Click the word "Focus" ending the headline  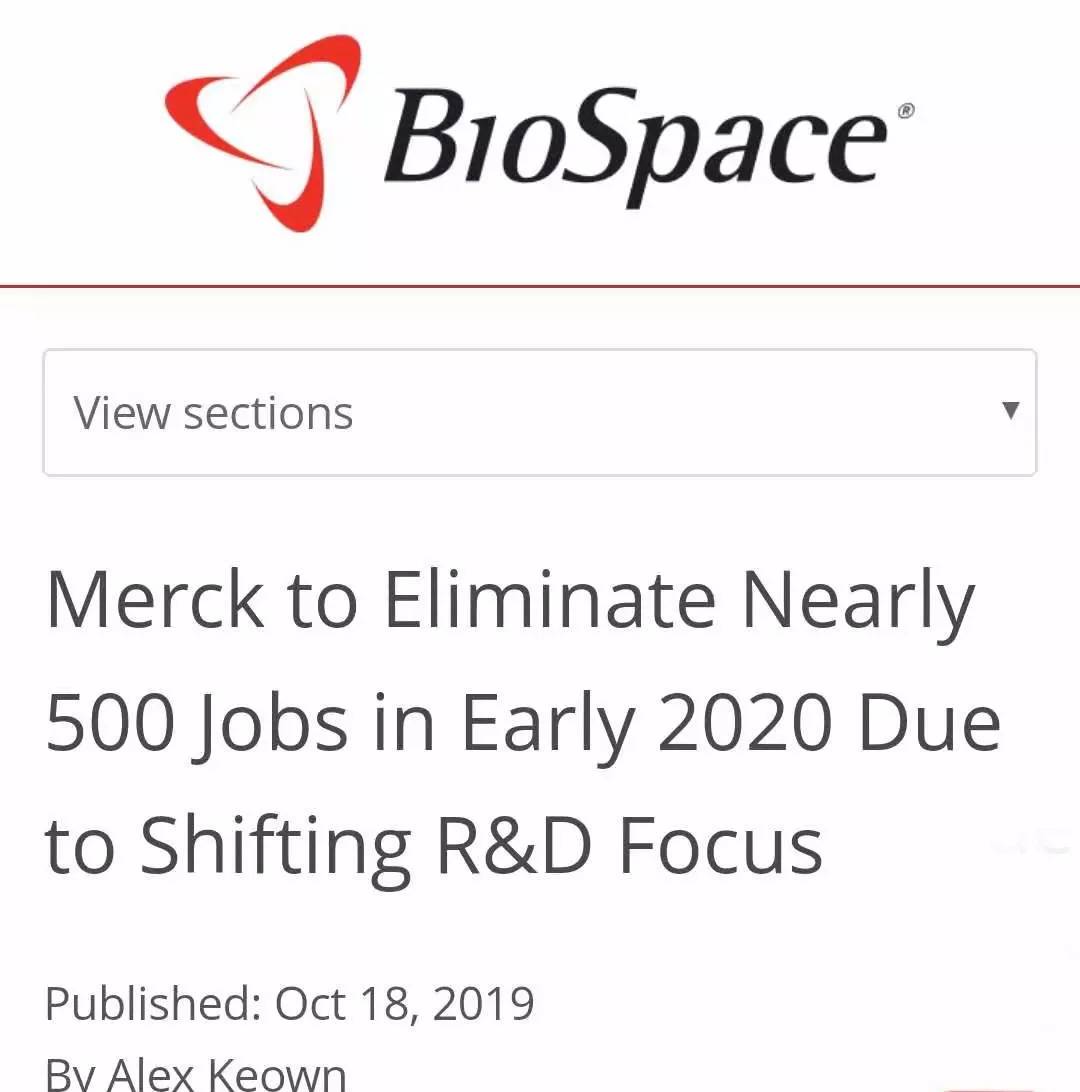[721, 845]
